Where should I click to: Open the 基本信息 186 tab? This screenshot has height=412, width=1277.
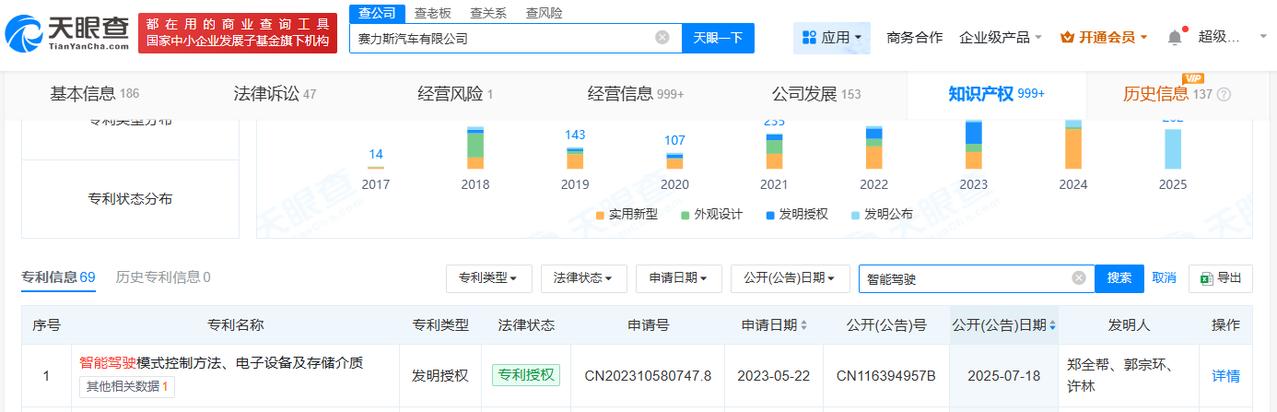pos(95,94)
